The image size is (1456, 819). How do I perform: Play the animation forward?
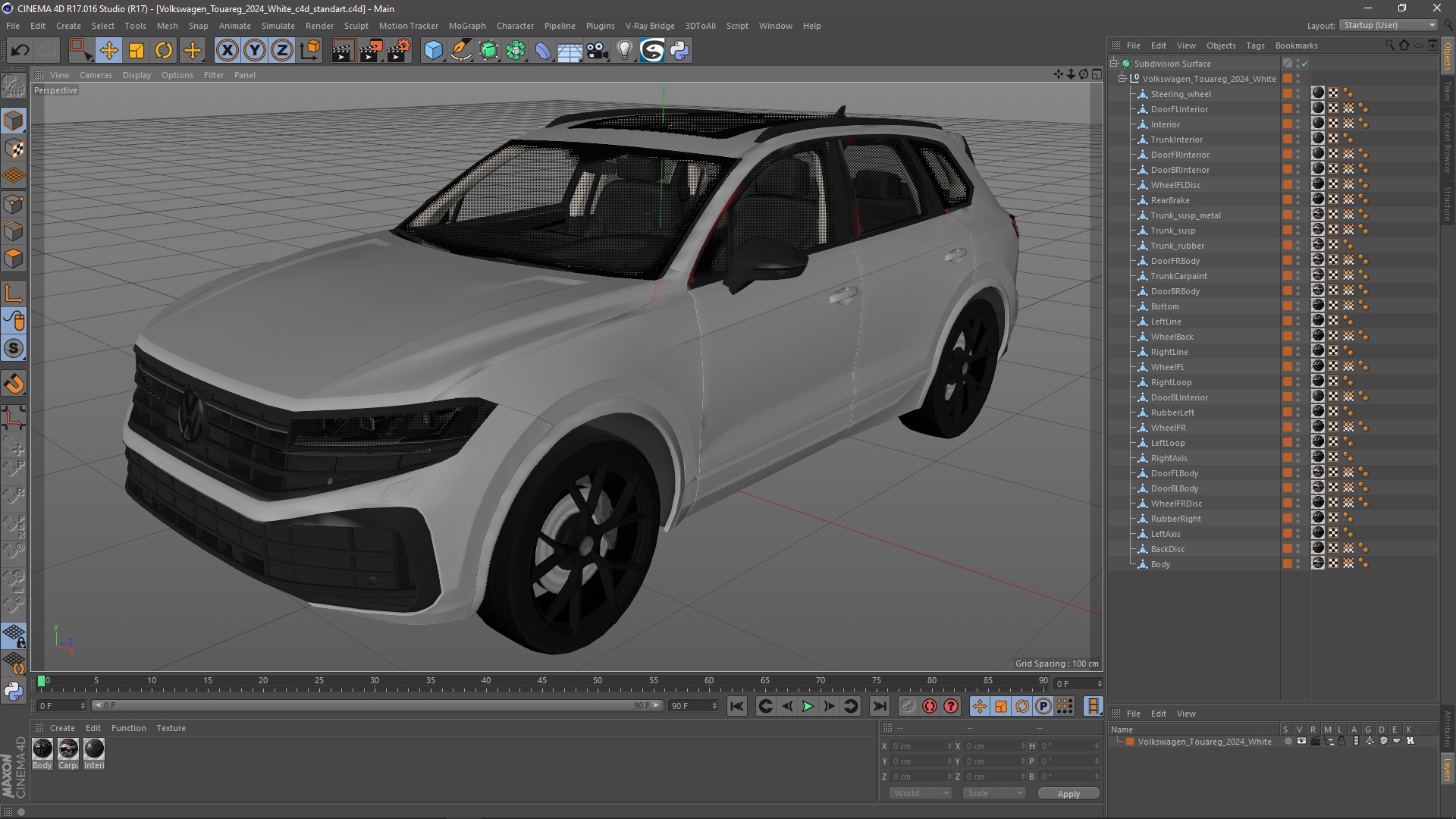[808, 706]
